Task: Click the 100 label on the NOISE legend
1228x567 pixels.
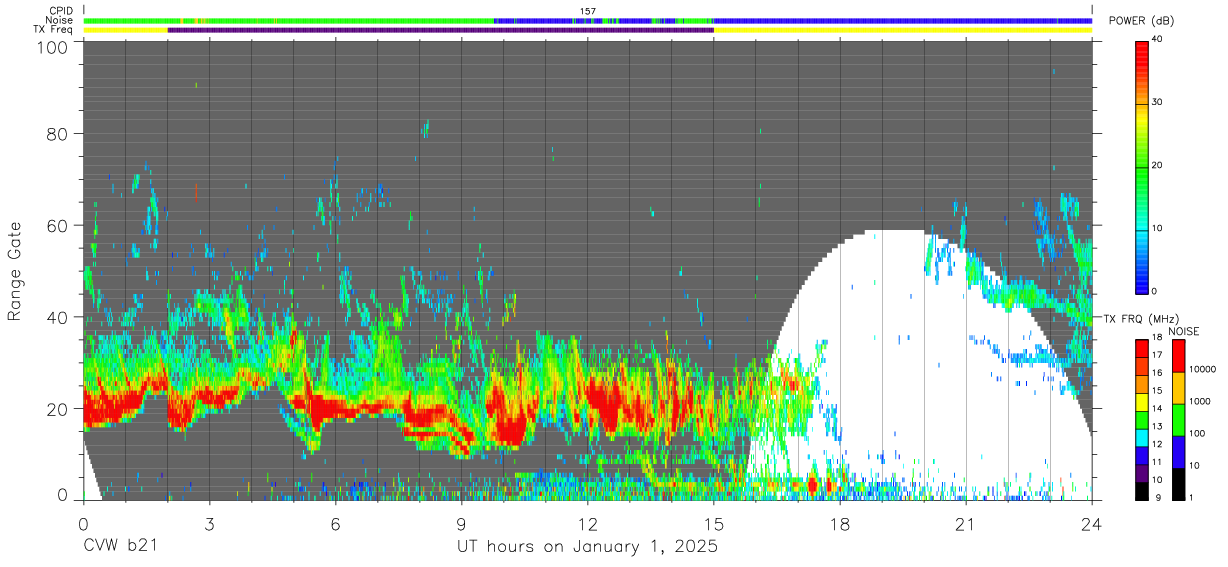Action: pos(1197,434)
